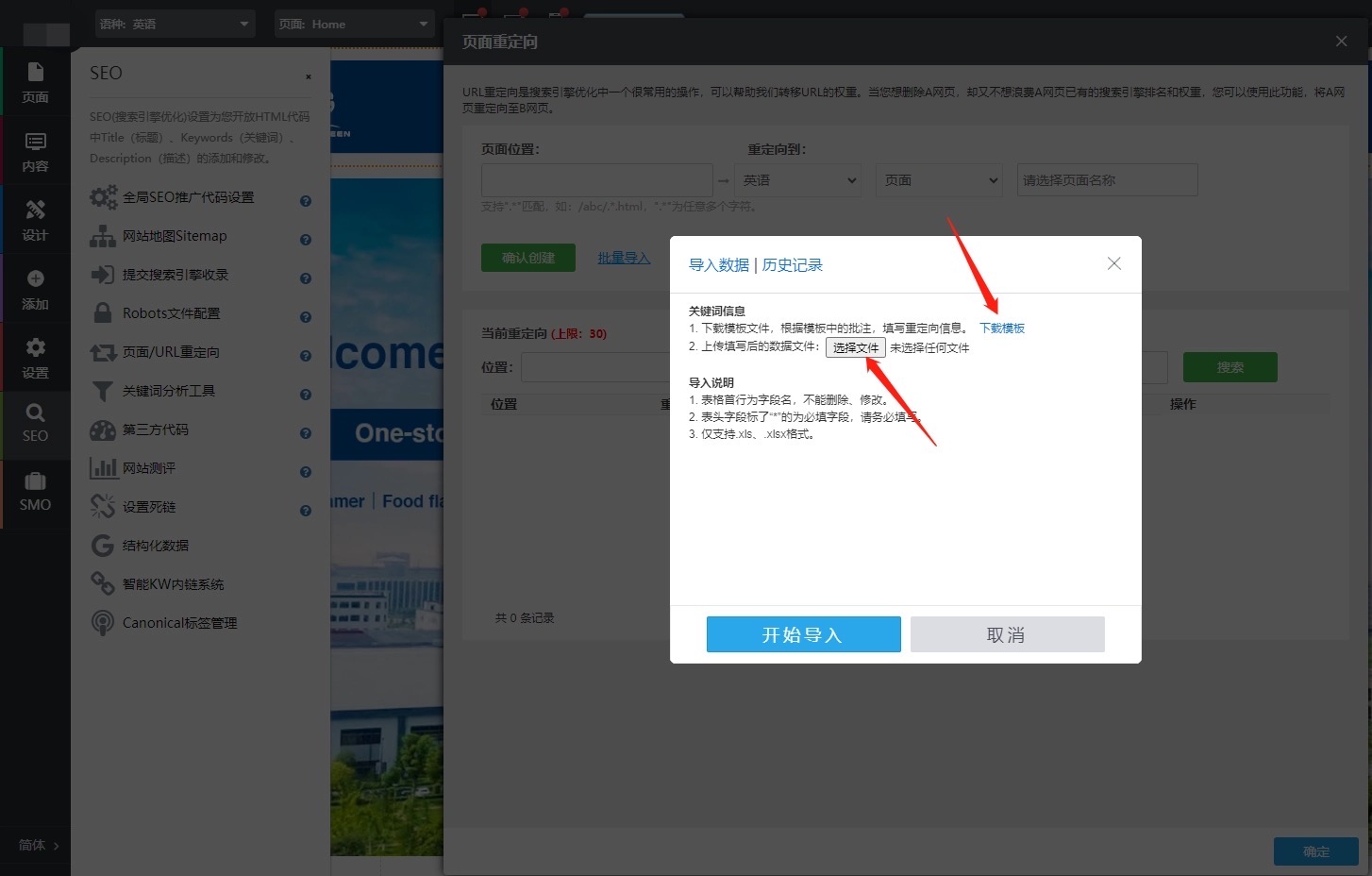The height and width of the screenshot is (876, 1372).
Task: Select 关键词分析工具 in SEO menu
Action: pos(168,391)
